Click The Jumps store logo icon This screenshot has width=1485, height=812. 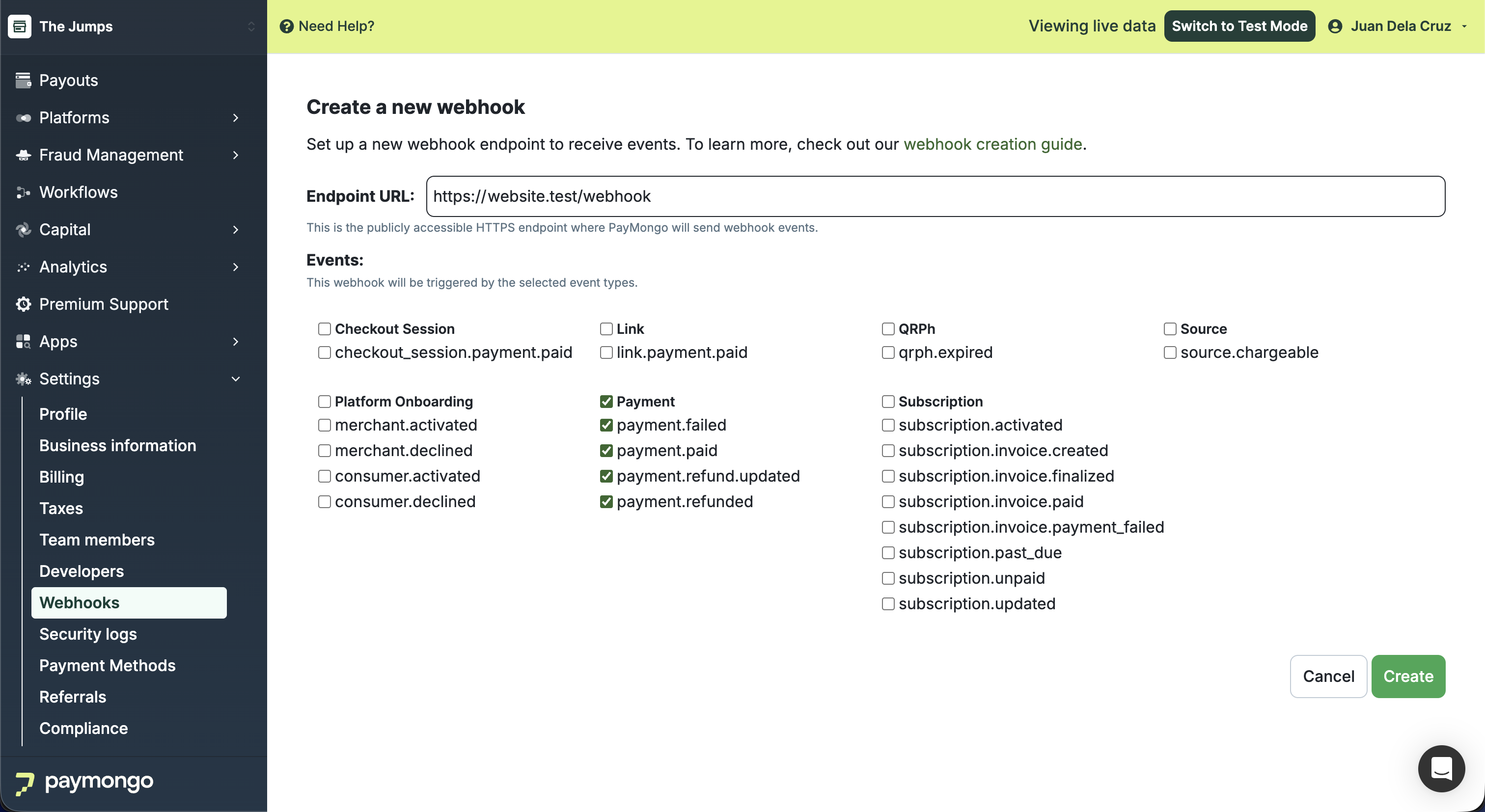(x=20, y=27)
